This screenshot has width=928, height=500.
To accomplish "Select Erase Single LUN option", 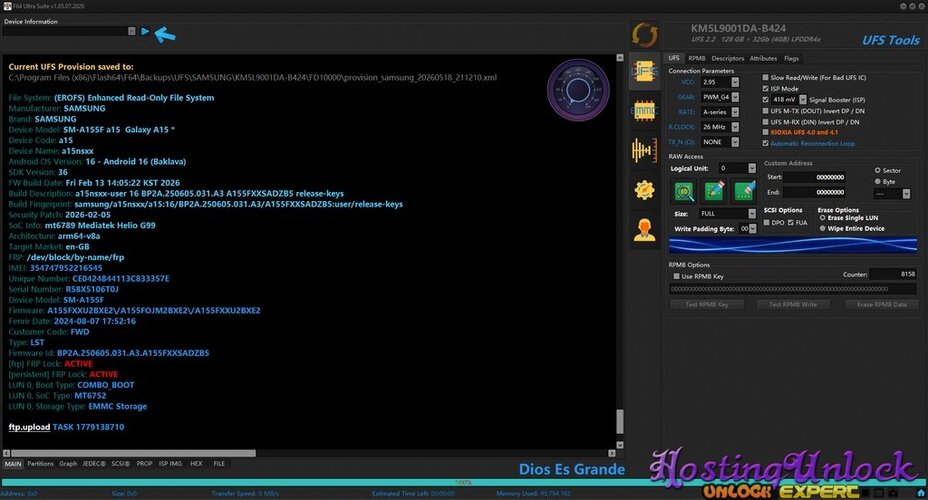I will pos(823,218).
